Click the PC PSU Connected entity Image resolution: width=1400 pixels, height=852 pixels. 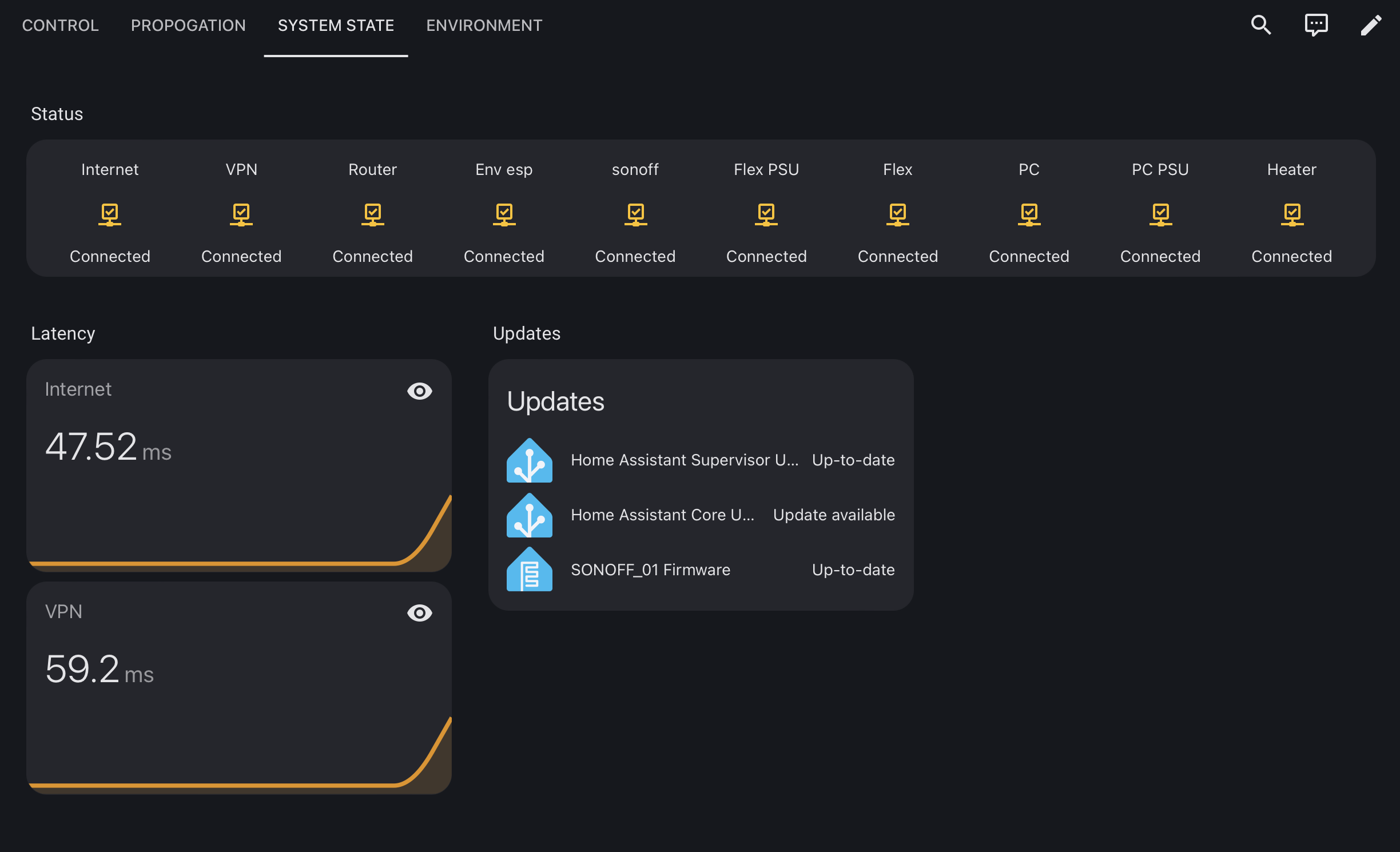[x=1160, y=214]
